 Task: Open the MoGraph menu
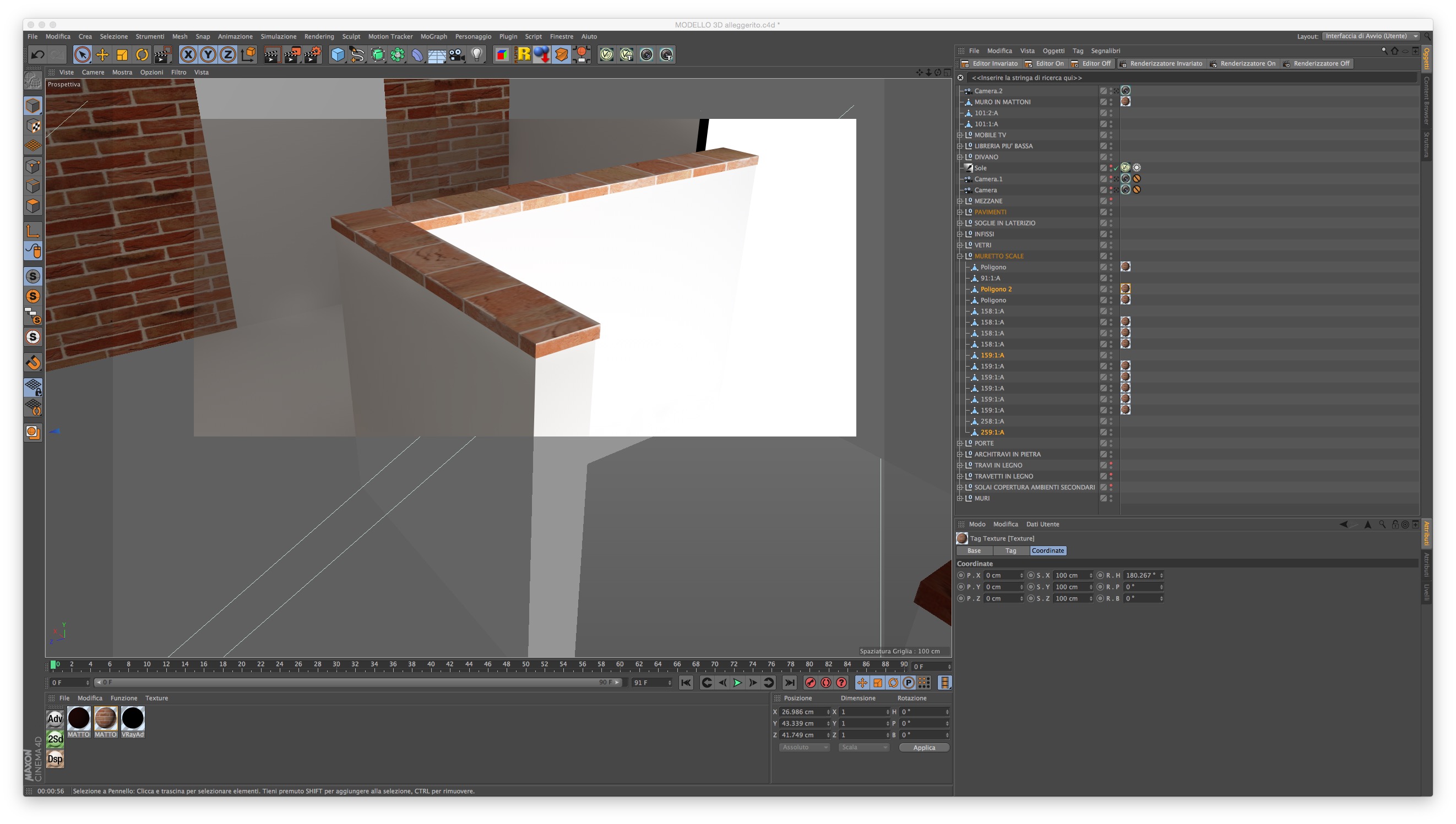tap(433, 36)
